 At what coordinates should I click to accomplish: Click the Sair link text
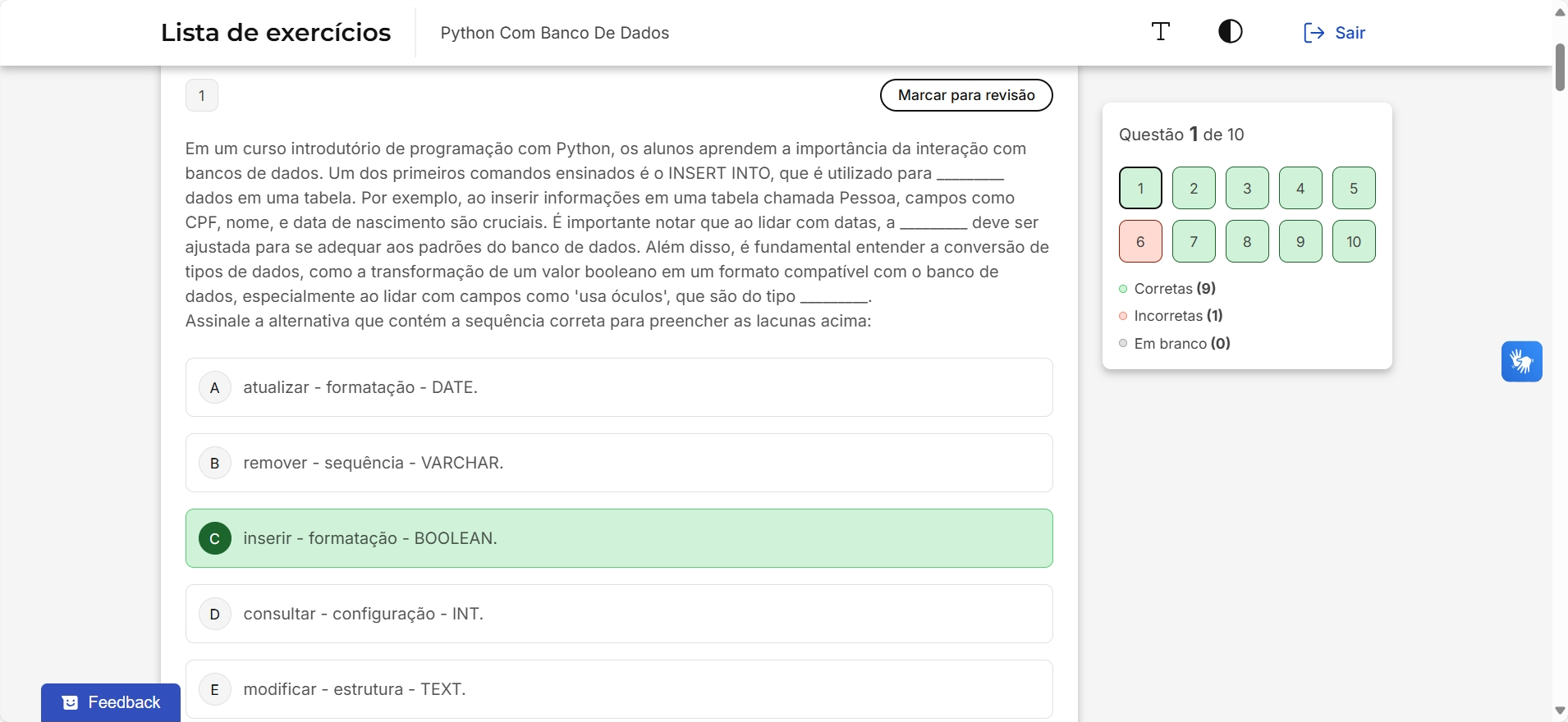pos(1350,33)
